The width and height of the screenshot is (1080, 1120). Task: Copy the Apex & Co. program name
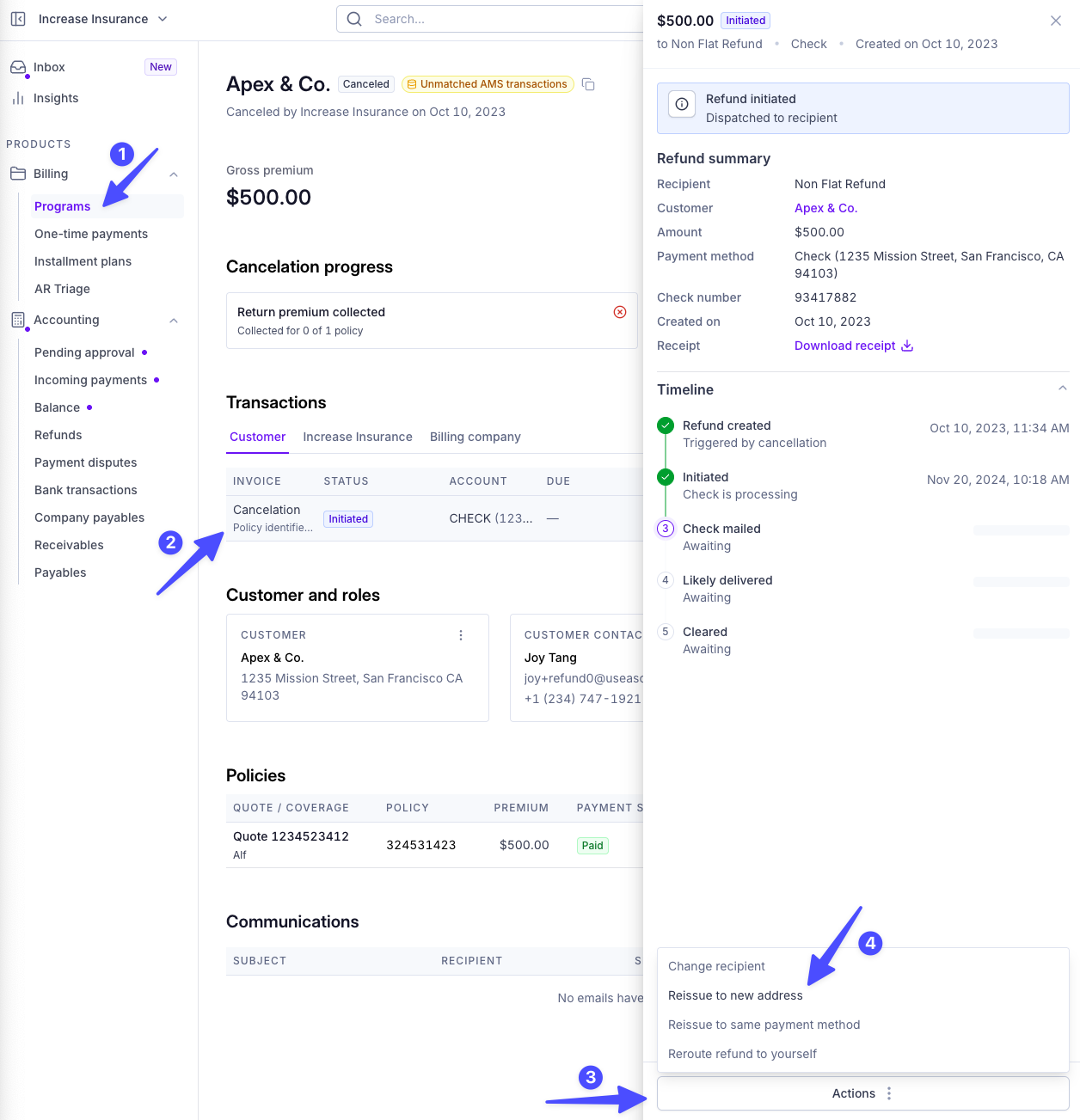coord(588,84)
